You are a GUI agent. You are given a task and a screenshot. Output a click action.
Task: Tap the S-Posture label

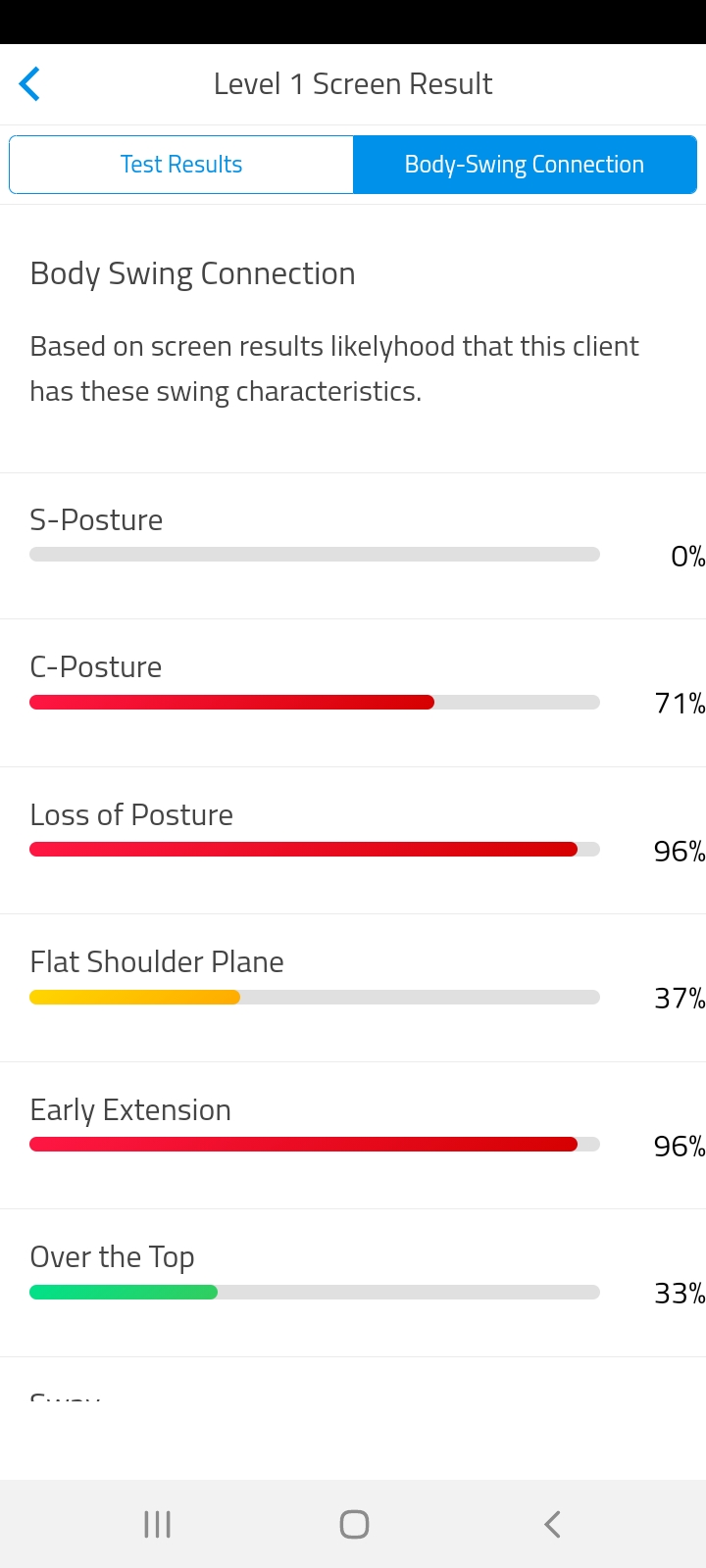96,520
